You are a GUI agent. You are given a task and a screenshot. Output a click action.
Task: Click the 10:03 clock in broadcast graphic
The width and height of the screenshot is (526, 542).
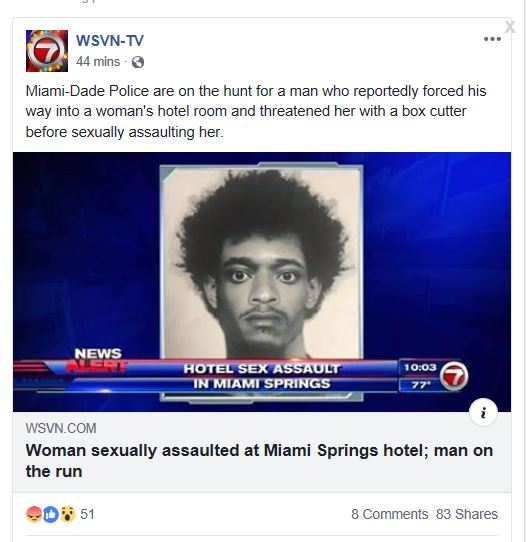coord(420,367)
